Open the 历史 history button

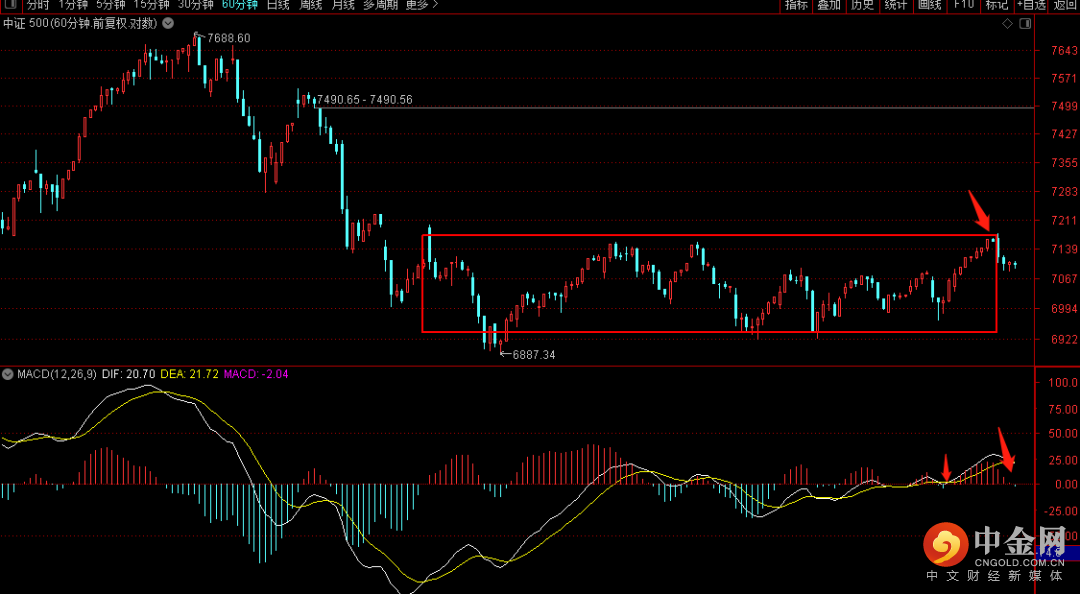pyautogui.click(x=862, y=5)
